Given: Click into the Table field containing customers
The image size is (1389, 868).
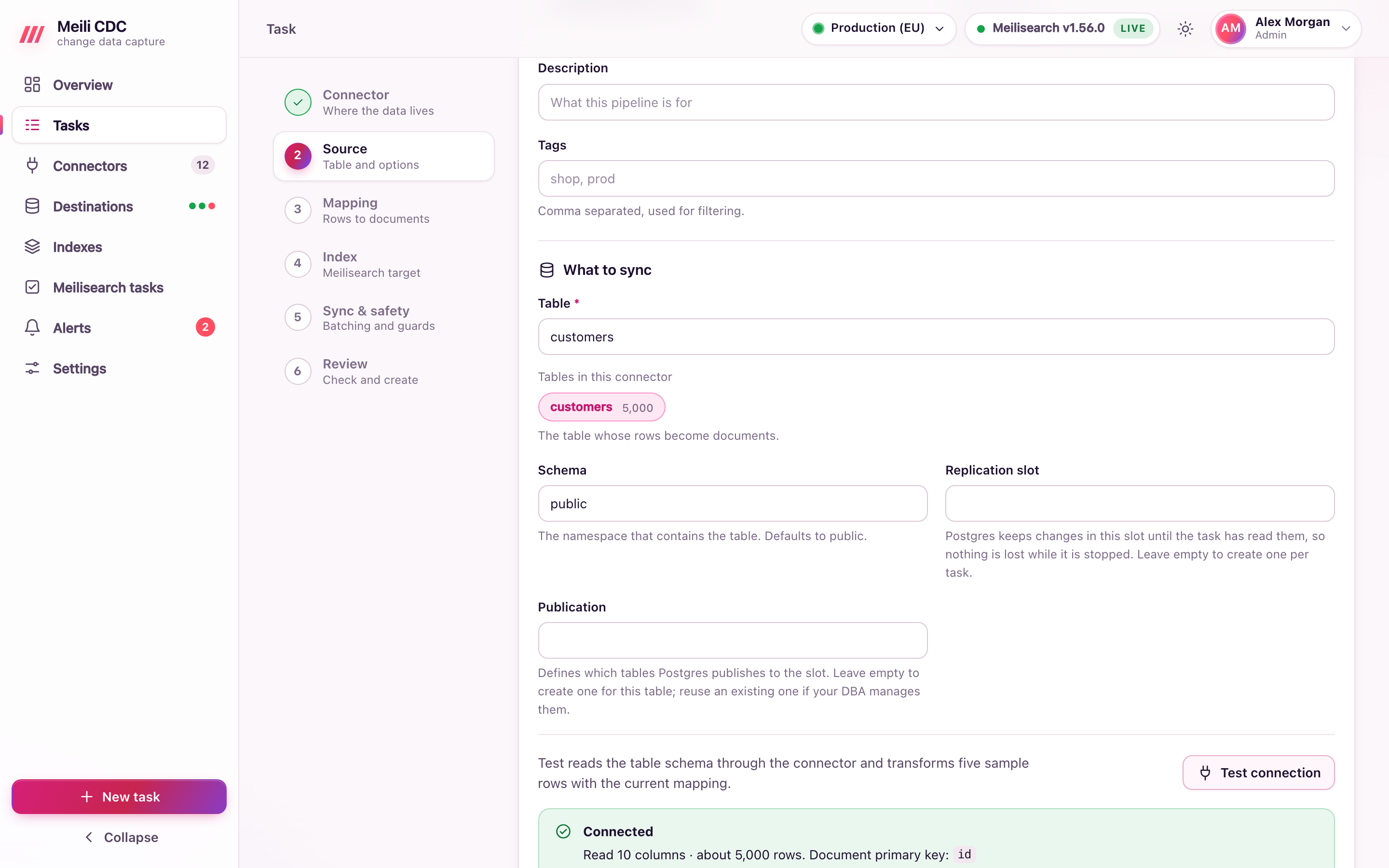Looking at the screenshot, I should click(936, 337).
